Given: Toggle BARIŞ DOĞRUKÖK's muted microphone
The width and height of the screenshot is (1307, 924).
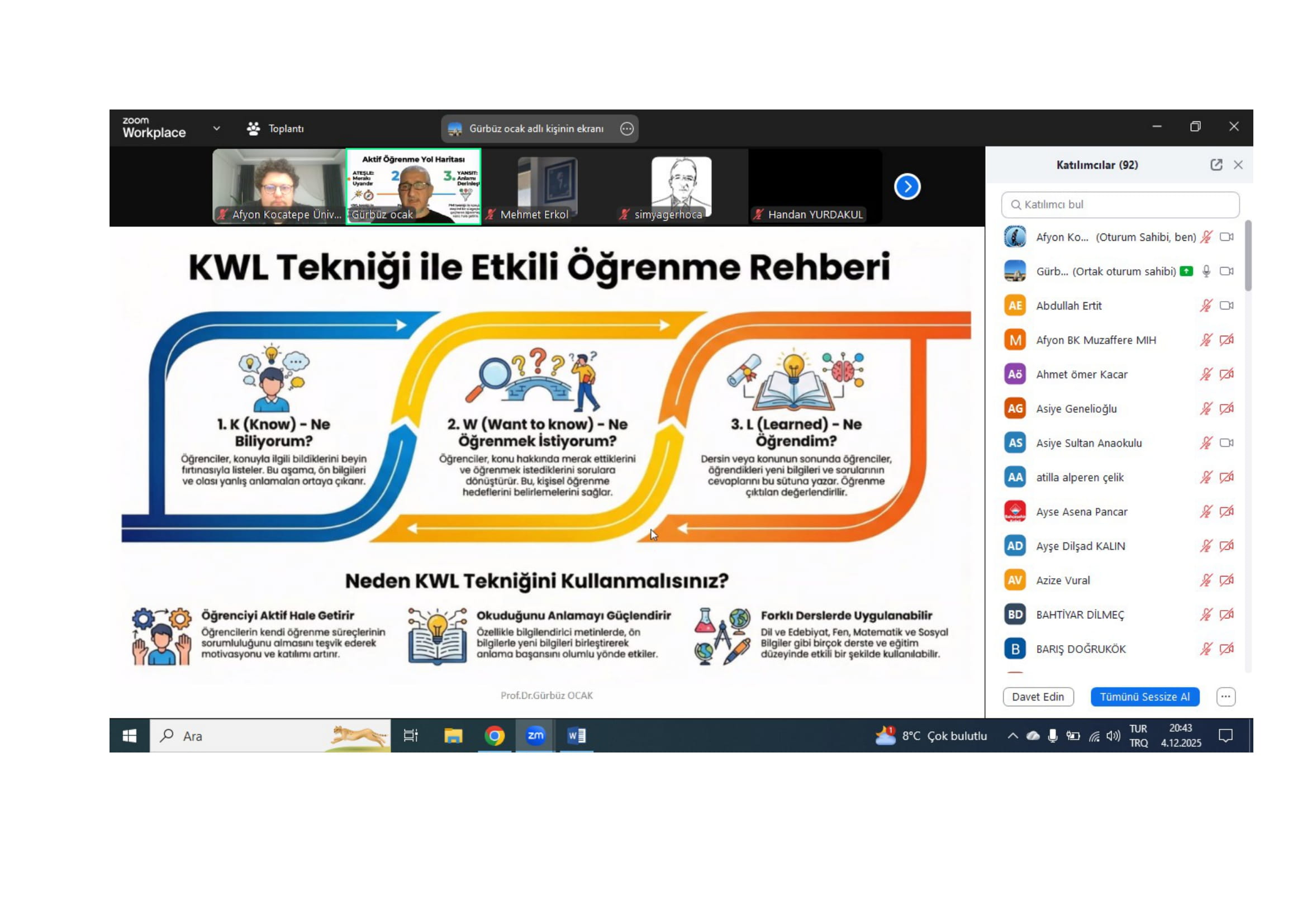Looking at the screenshot, I should click(1206, 649).
